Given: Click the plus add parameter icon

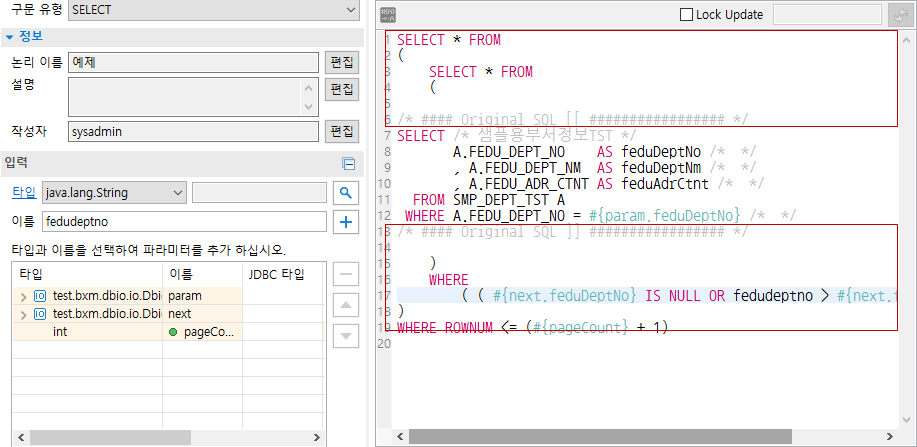Looking at the screenshot, I should point(346,222).
